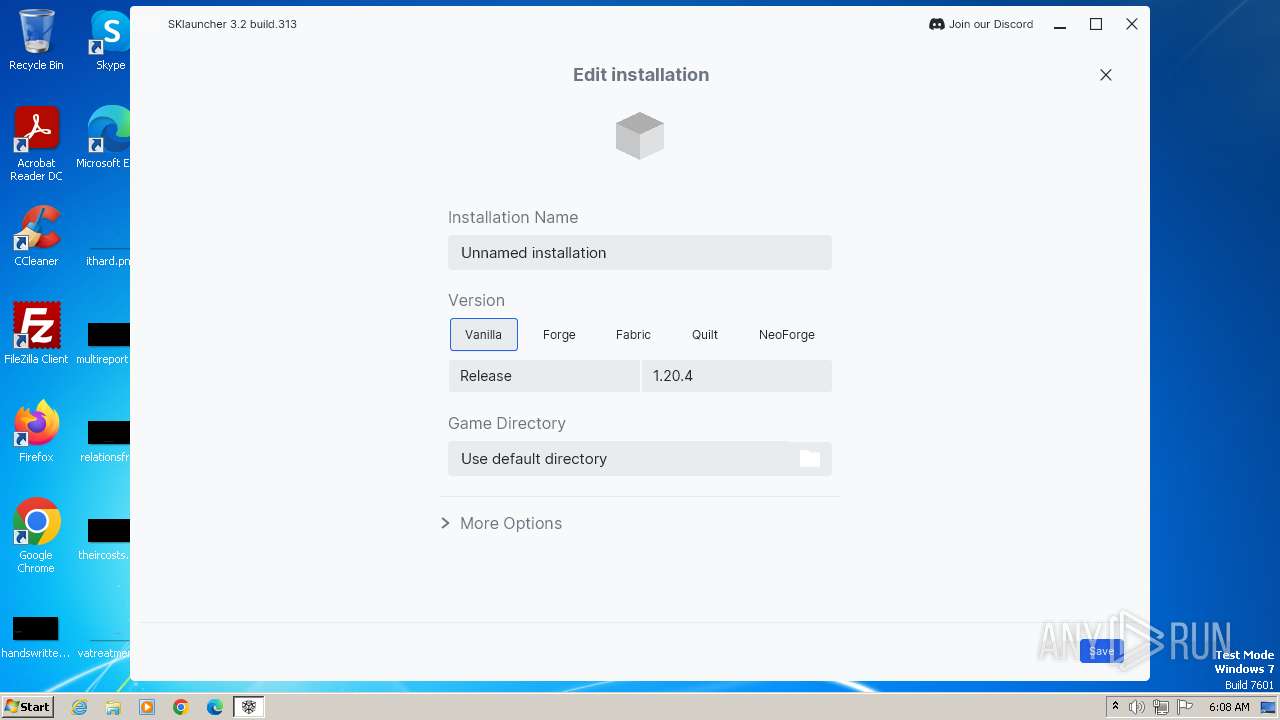Viewport: 1280px width, 720px height.
Task: Select the handwritte... desktop file
Action: click(36, 637)
